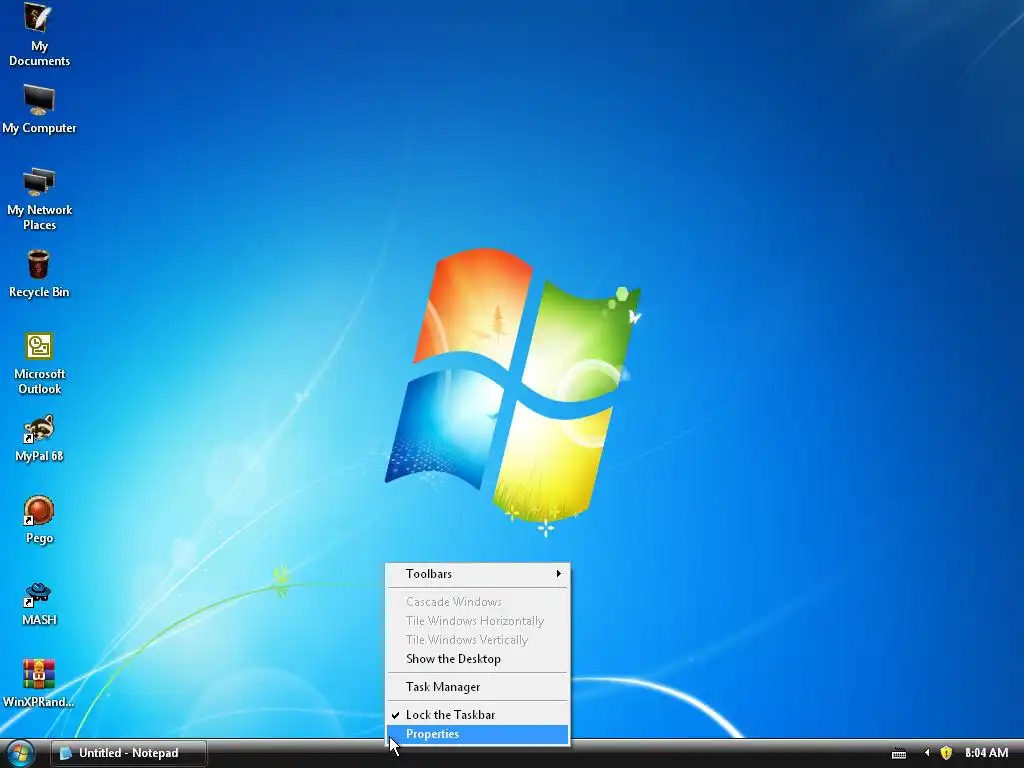
Task: Toggle Lock the Taskbar option
Action: tap(477, 714)
